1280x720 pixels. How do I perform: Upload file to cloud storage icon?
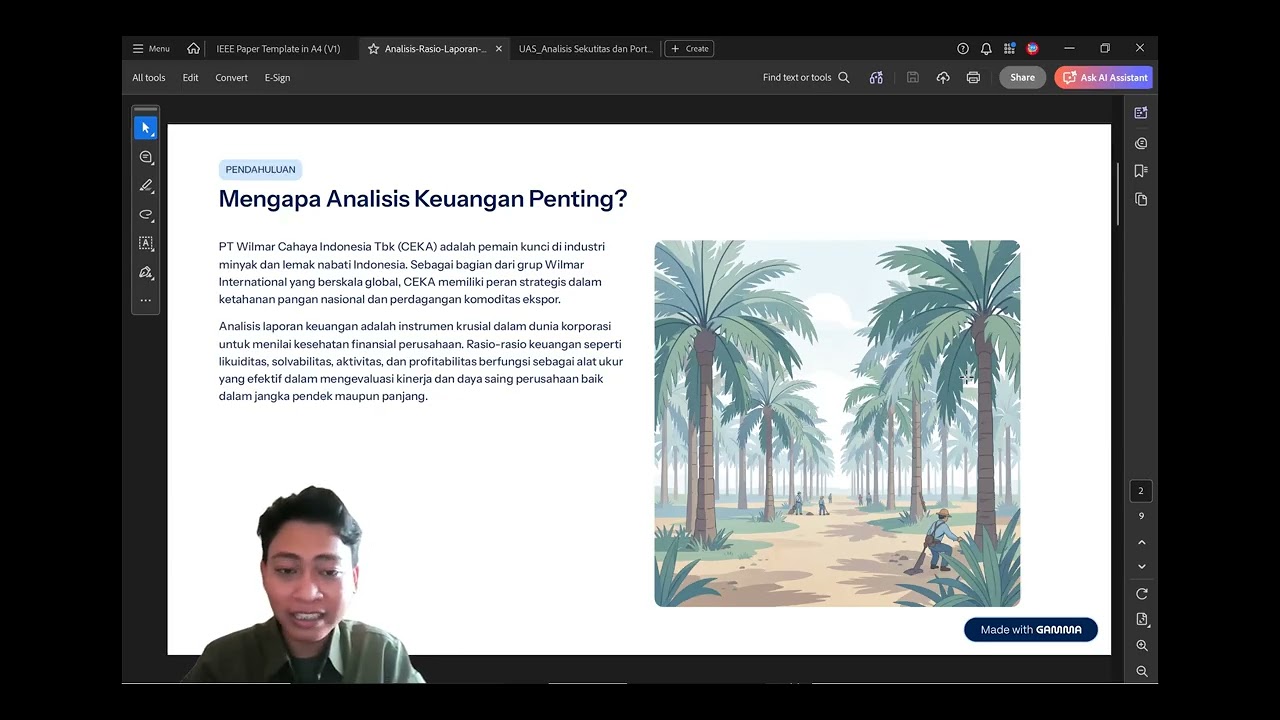[943, 78]
